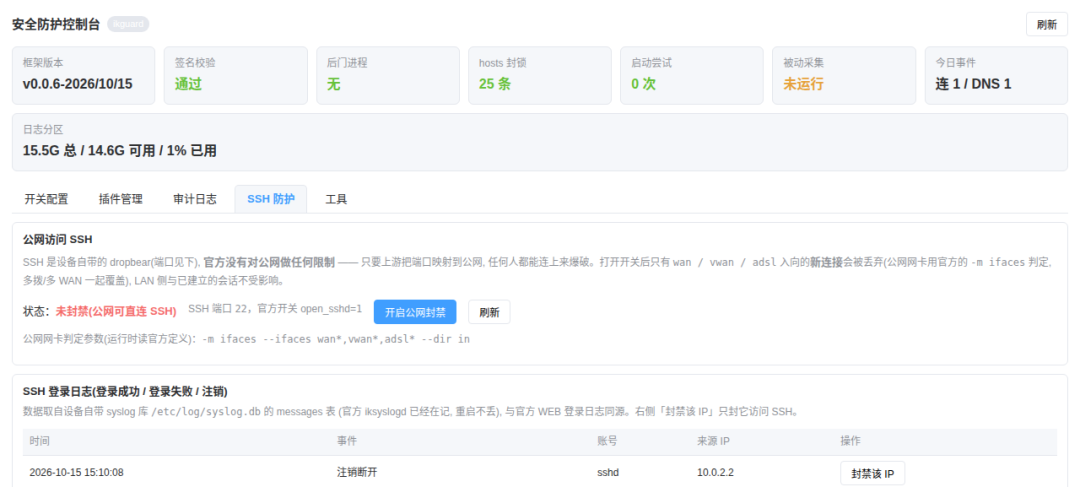Click the 操作 column header
The width and height of the screenshot is (1080, 487).
851,440
